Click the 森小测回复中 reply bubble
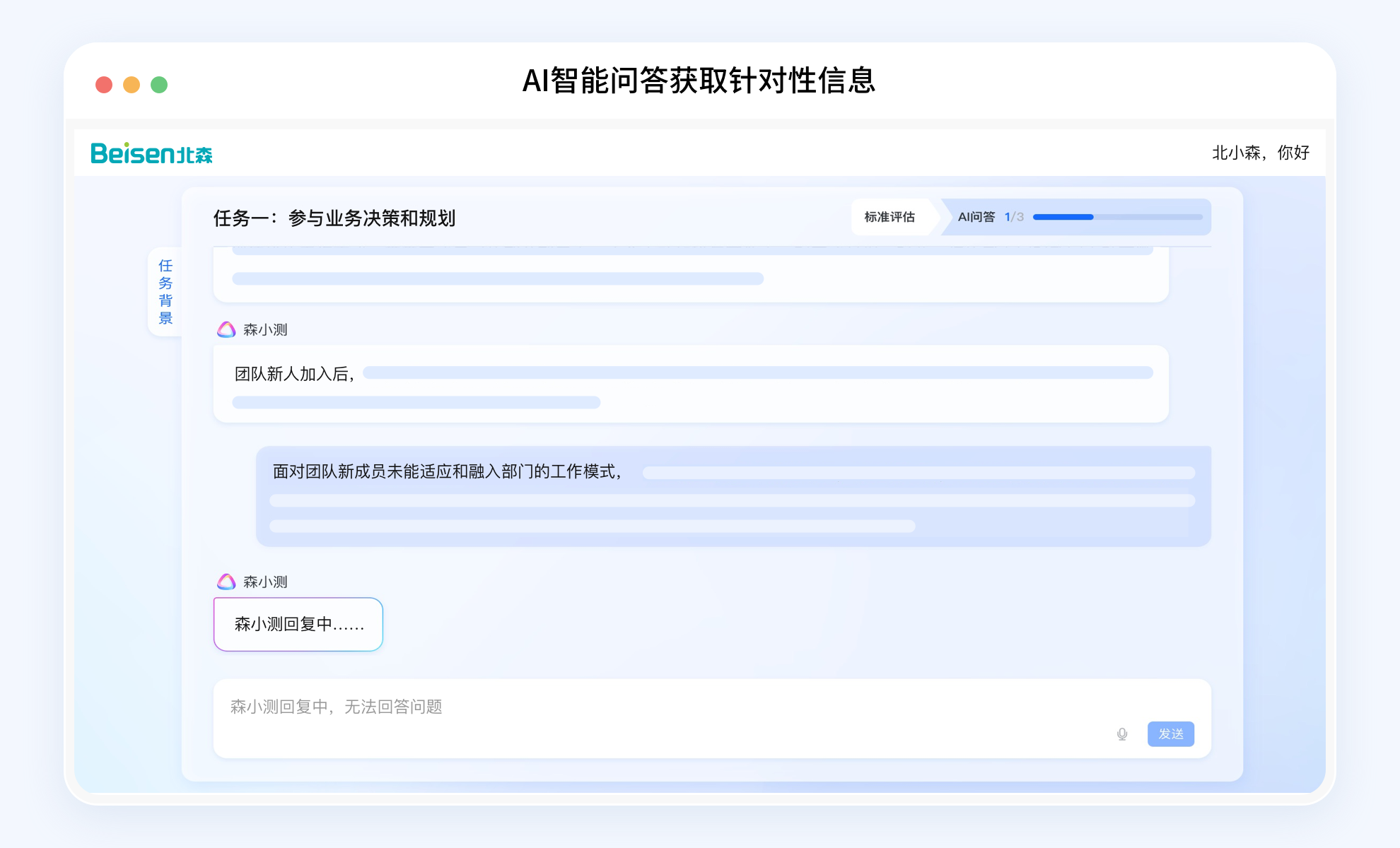 (298, 625)
